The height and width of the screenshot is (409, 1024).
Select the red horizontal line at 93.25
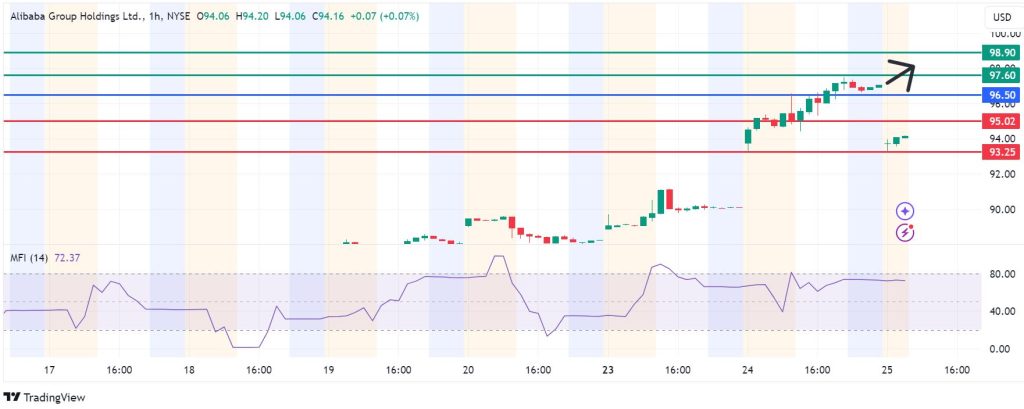pos(490,152)
